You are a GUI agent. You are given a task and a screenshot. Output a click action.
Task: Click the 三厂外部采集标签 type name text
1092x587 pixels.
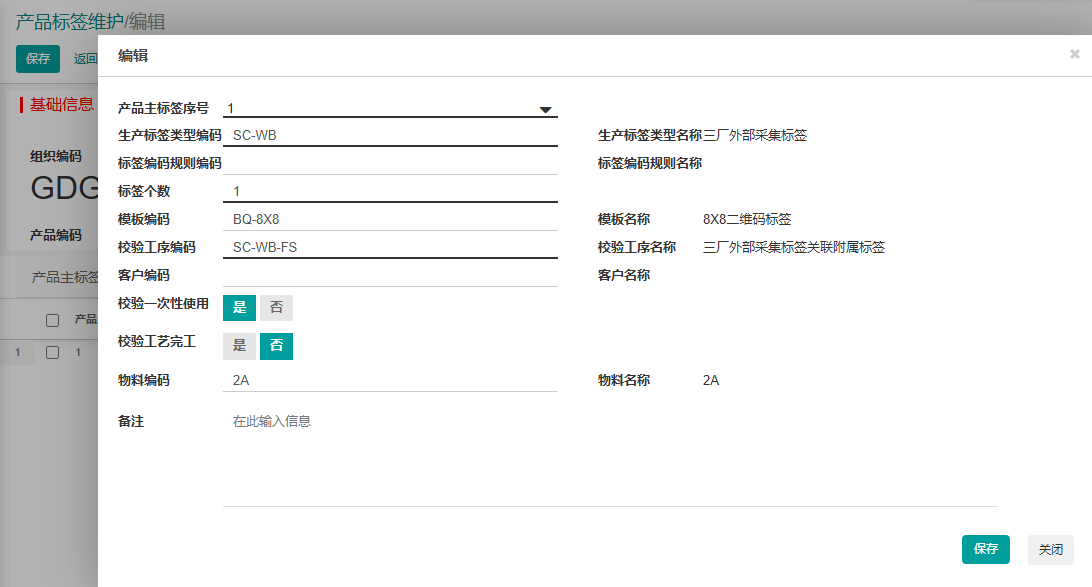[755, 135]
